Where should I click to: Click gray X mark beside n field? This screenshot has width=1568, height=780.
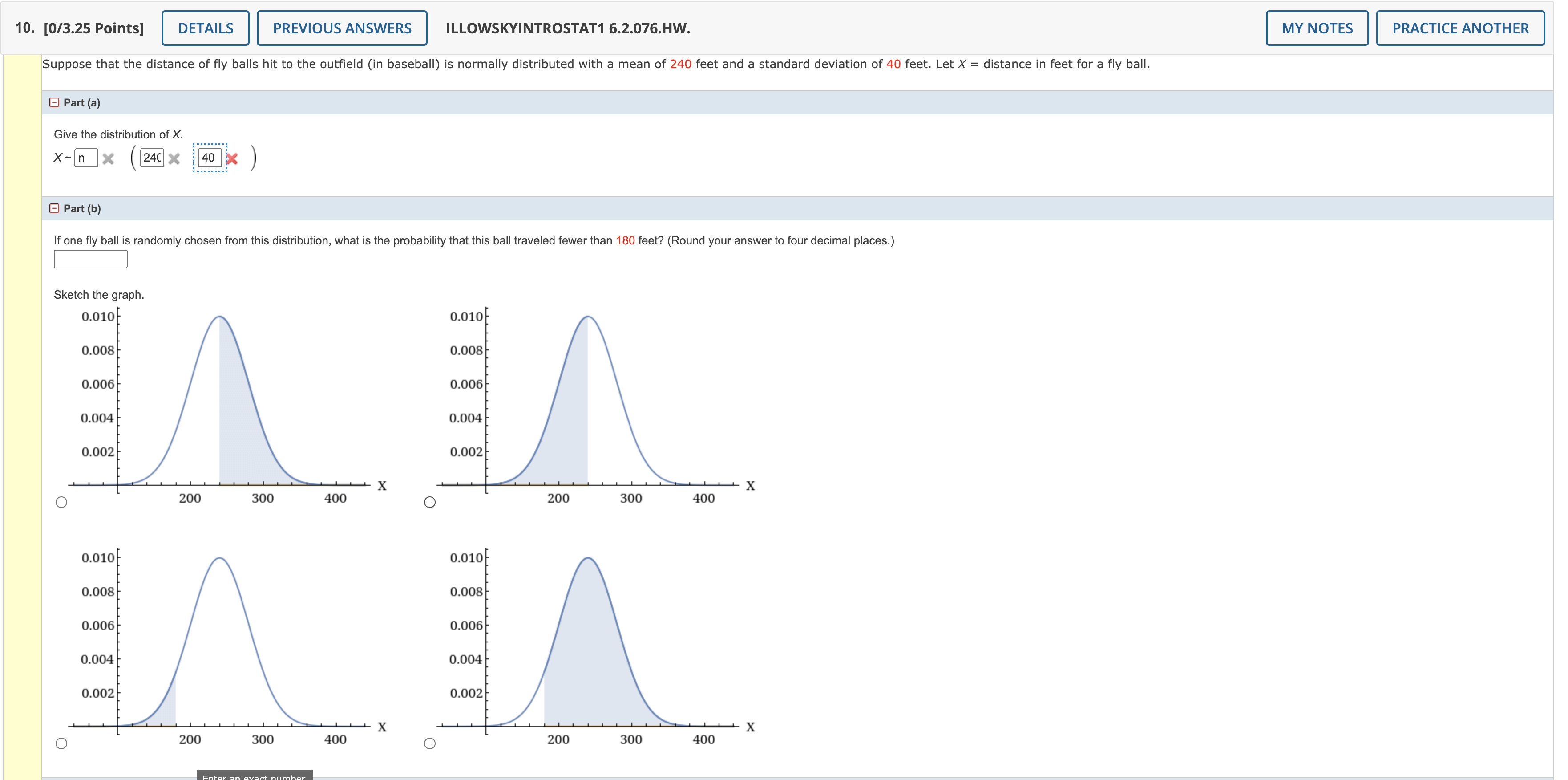point(109,159)
